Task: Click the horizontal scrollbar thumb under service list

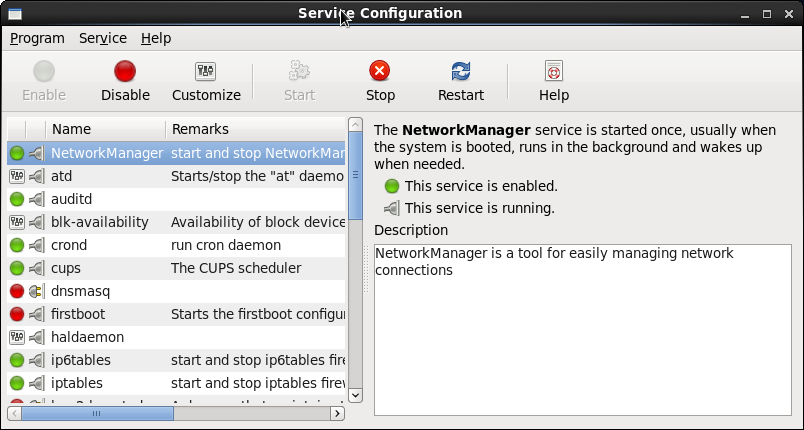Action: (x=97, y=413)
